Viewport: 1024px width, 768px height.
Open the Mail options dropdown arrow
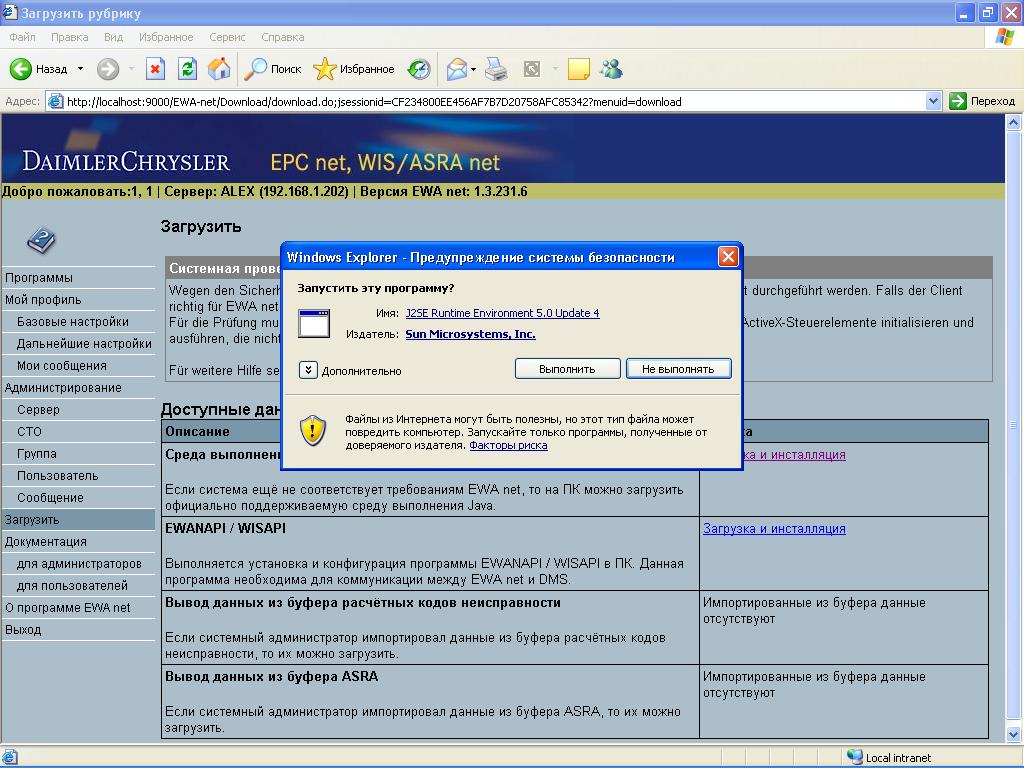(x=473, y=69)
